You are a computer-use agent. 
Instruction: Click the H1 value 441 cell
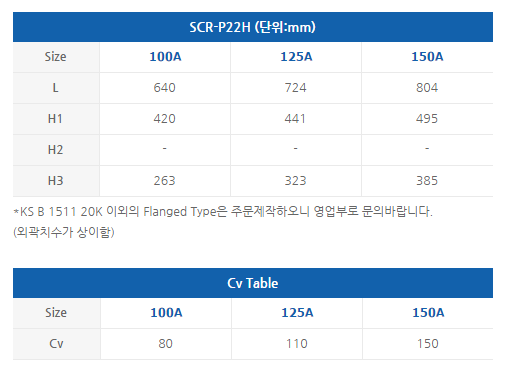click(296, 119)
